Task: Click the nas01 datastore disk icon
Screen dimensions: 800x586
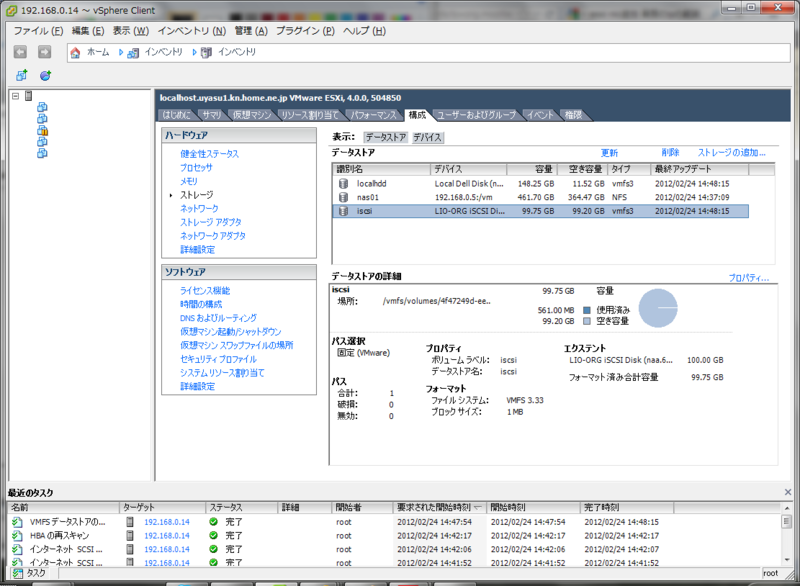Action: 343,197
